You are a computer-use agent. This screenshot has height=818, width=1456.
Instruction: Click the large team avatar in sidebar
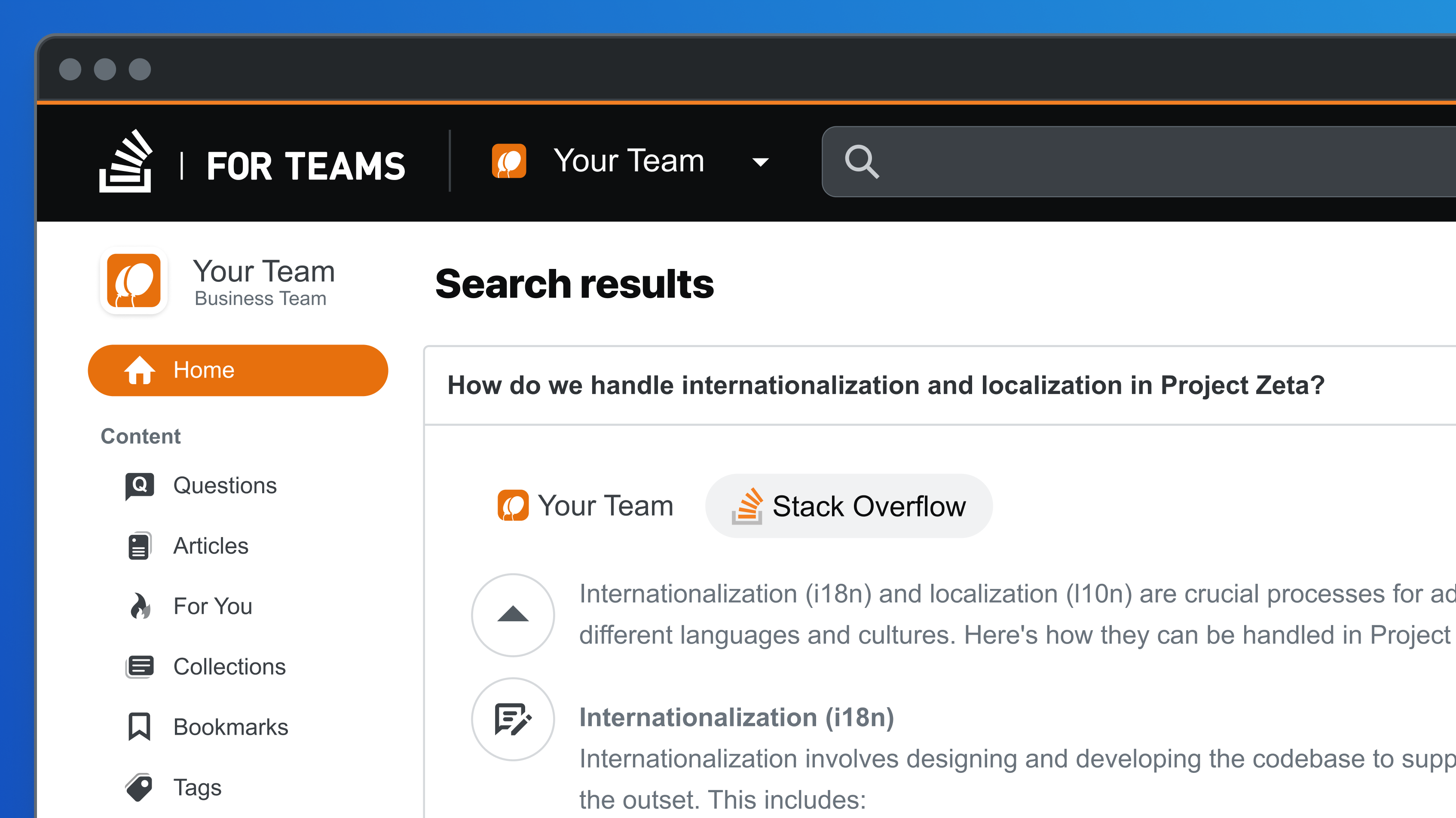coord(134,281)
